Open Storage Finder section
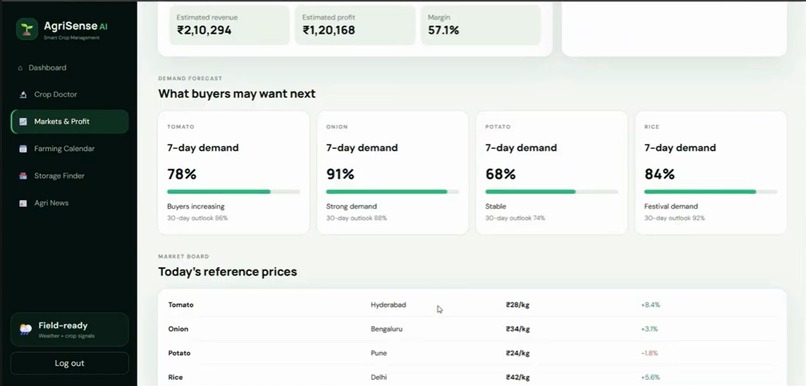 pos(69,176)
